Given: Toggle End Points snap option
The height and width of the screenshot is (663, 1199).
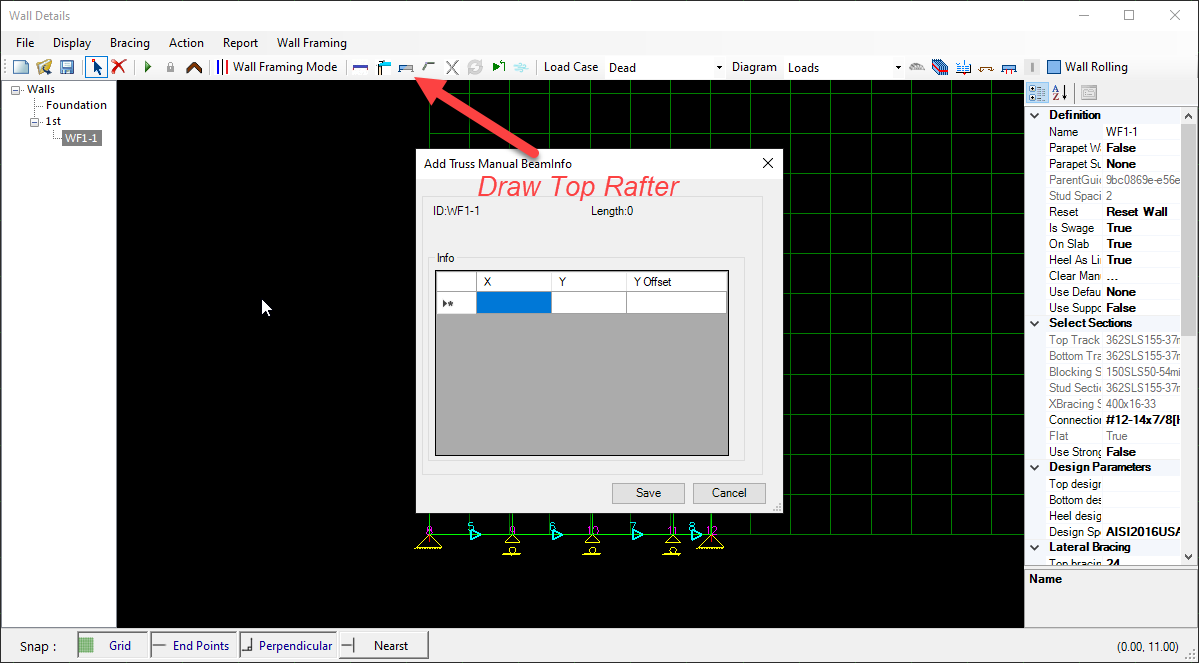Looking at the screenshot, I should [193, 646].
